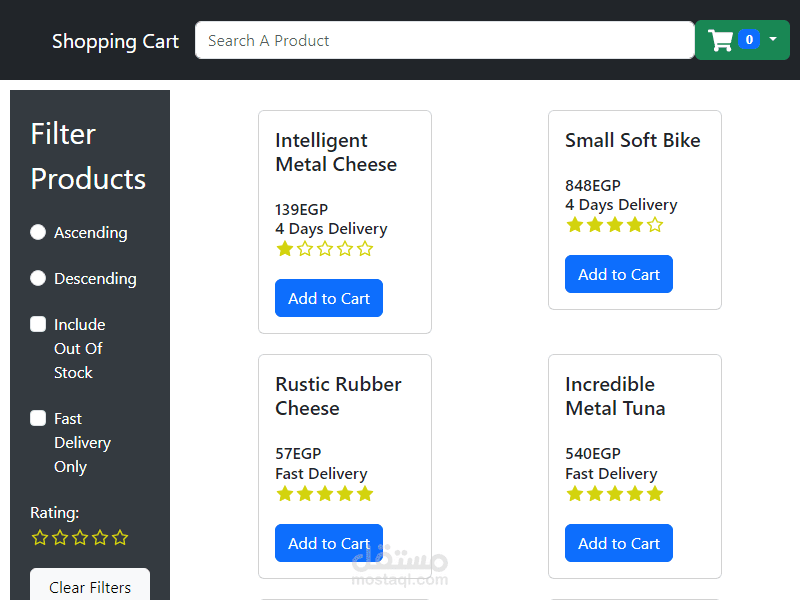Screen dimensions: 800x600
Task: Click the fifth star under Small Soft Bike
Action: (x=655, y=224)
